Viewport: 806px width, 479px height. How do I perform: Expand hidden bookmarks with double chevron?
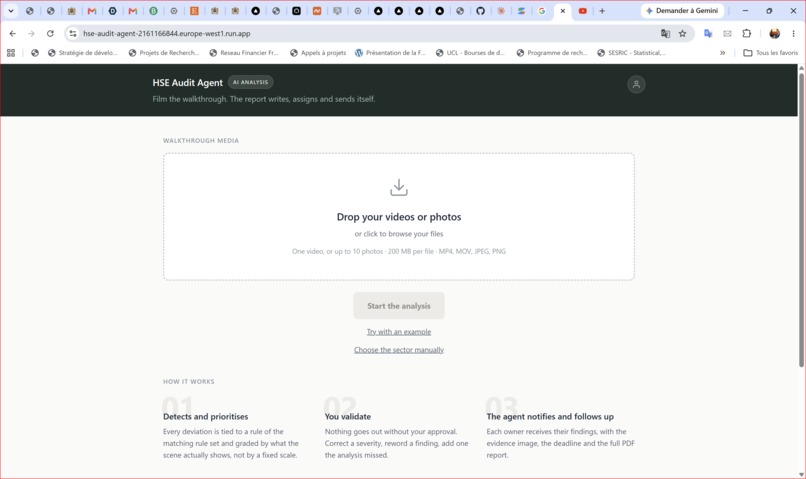pos(722,52)
